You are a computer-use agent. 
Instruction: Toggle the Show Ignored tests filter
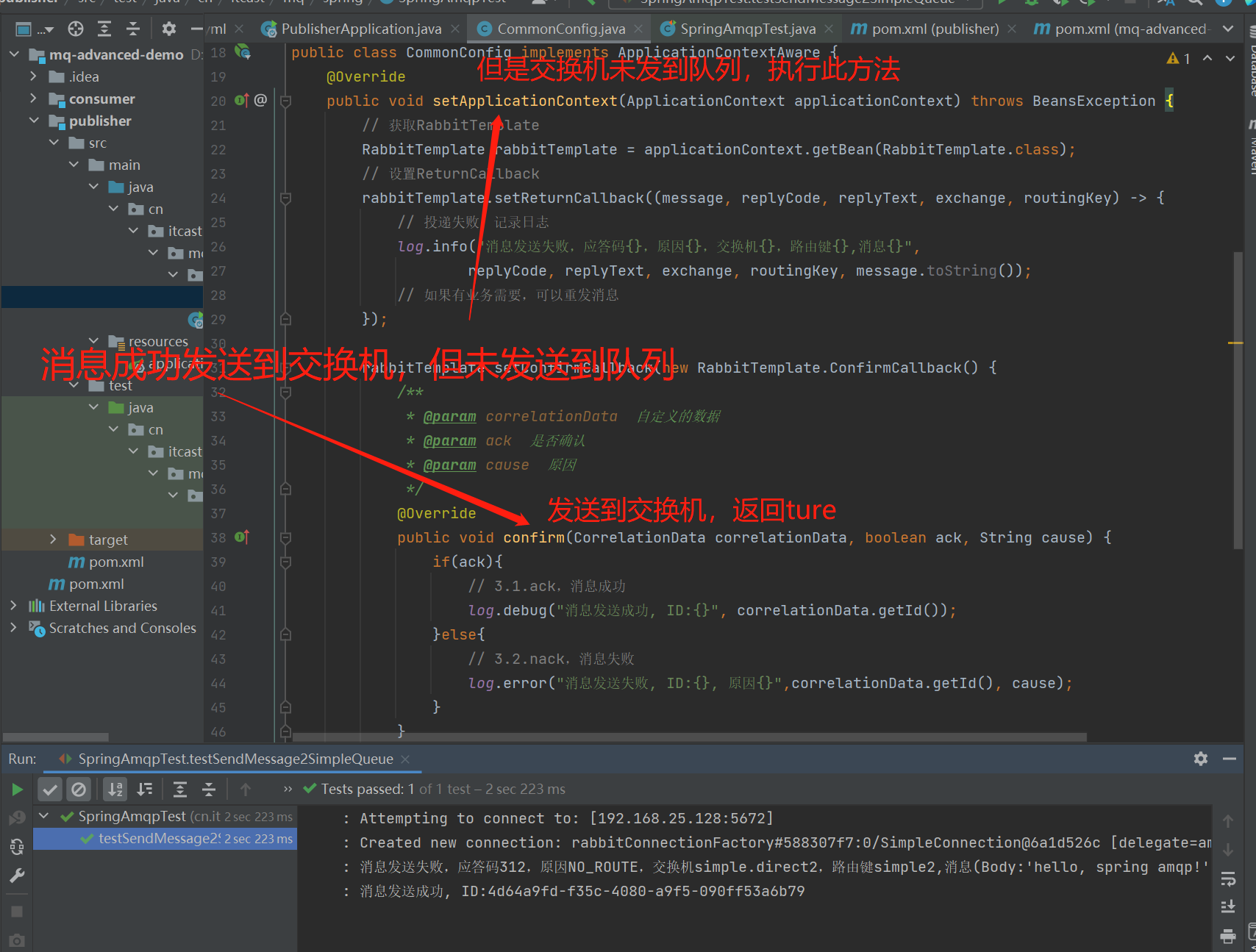[79, 789]
